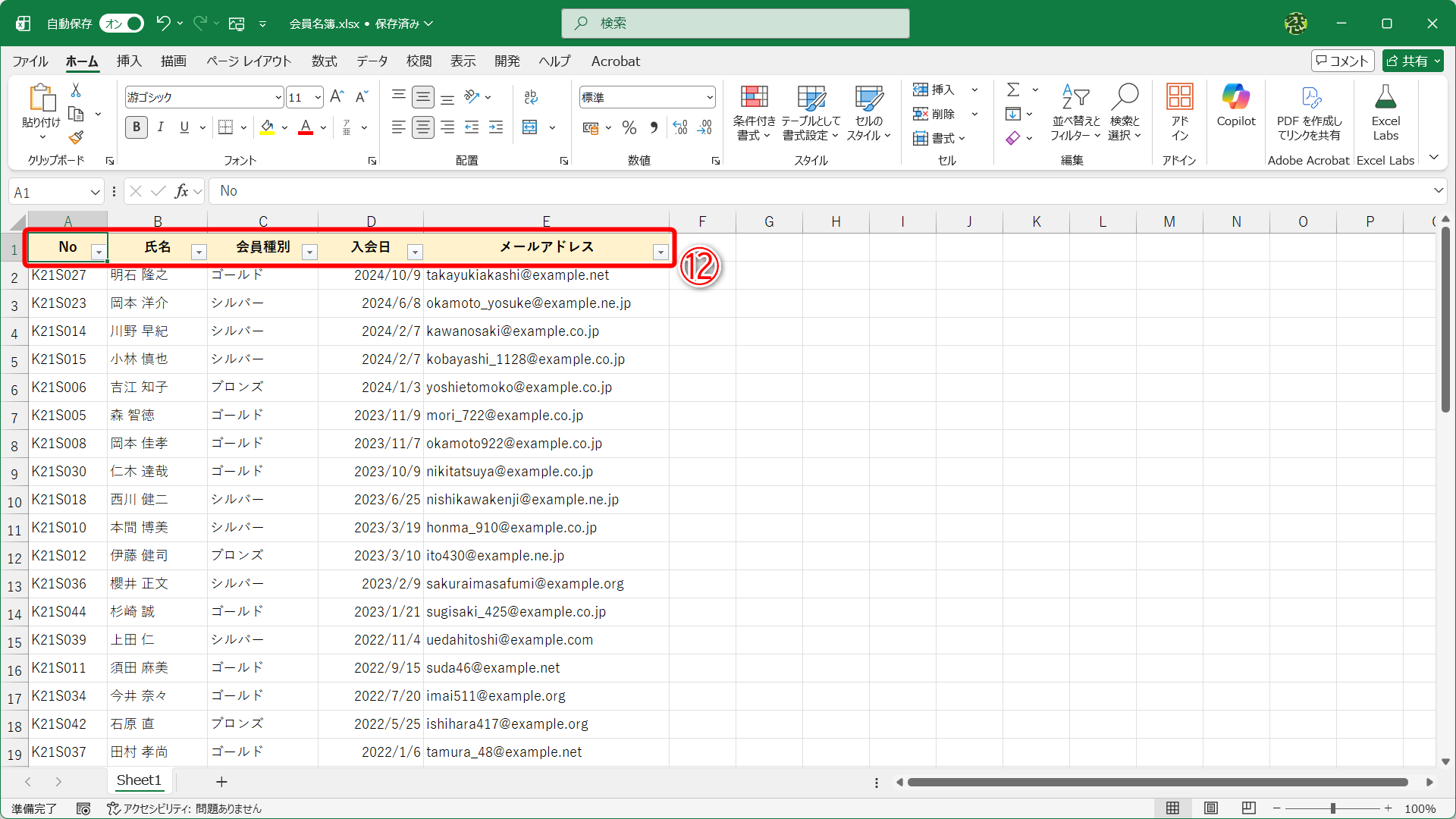
Task: Turn off AutoSave
Action: point(121,24)
